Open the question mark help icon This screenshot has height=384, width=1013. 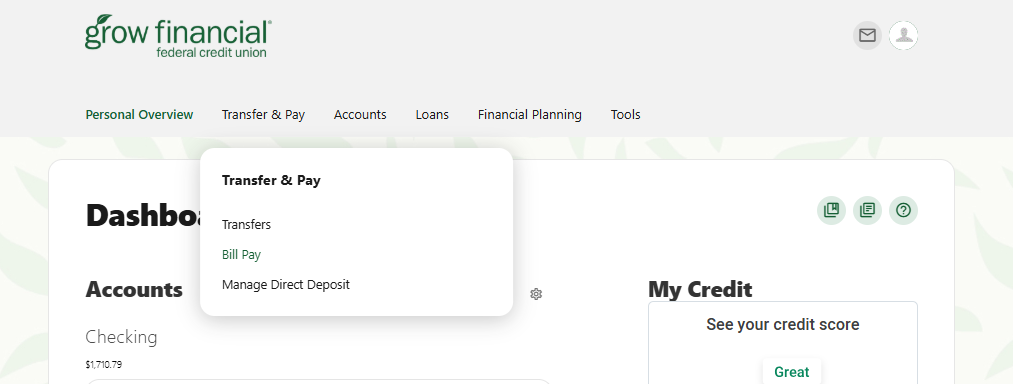[903, 210]
